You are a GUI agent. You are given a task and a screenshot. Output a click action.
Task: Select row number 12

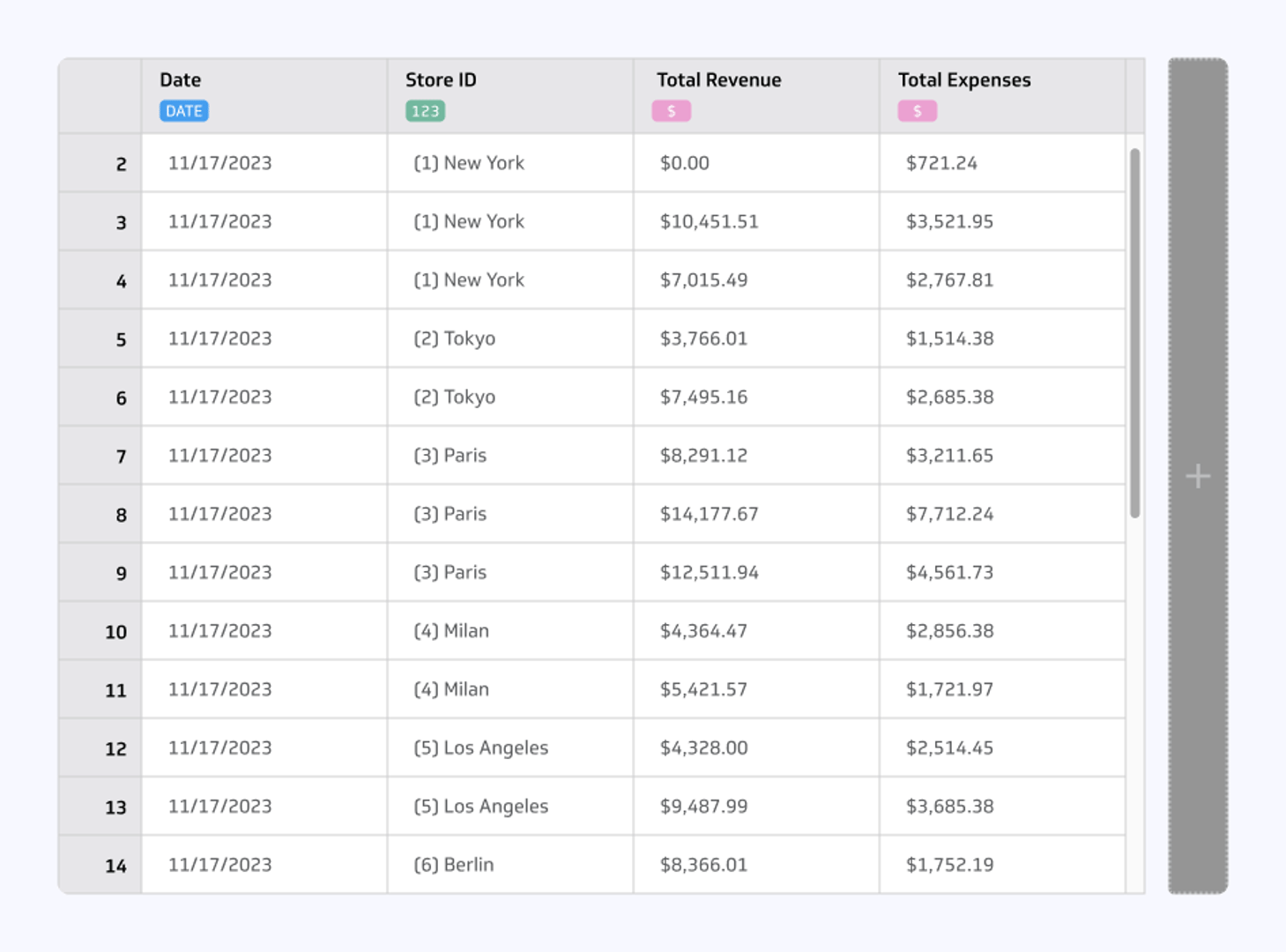coord(100,747)
